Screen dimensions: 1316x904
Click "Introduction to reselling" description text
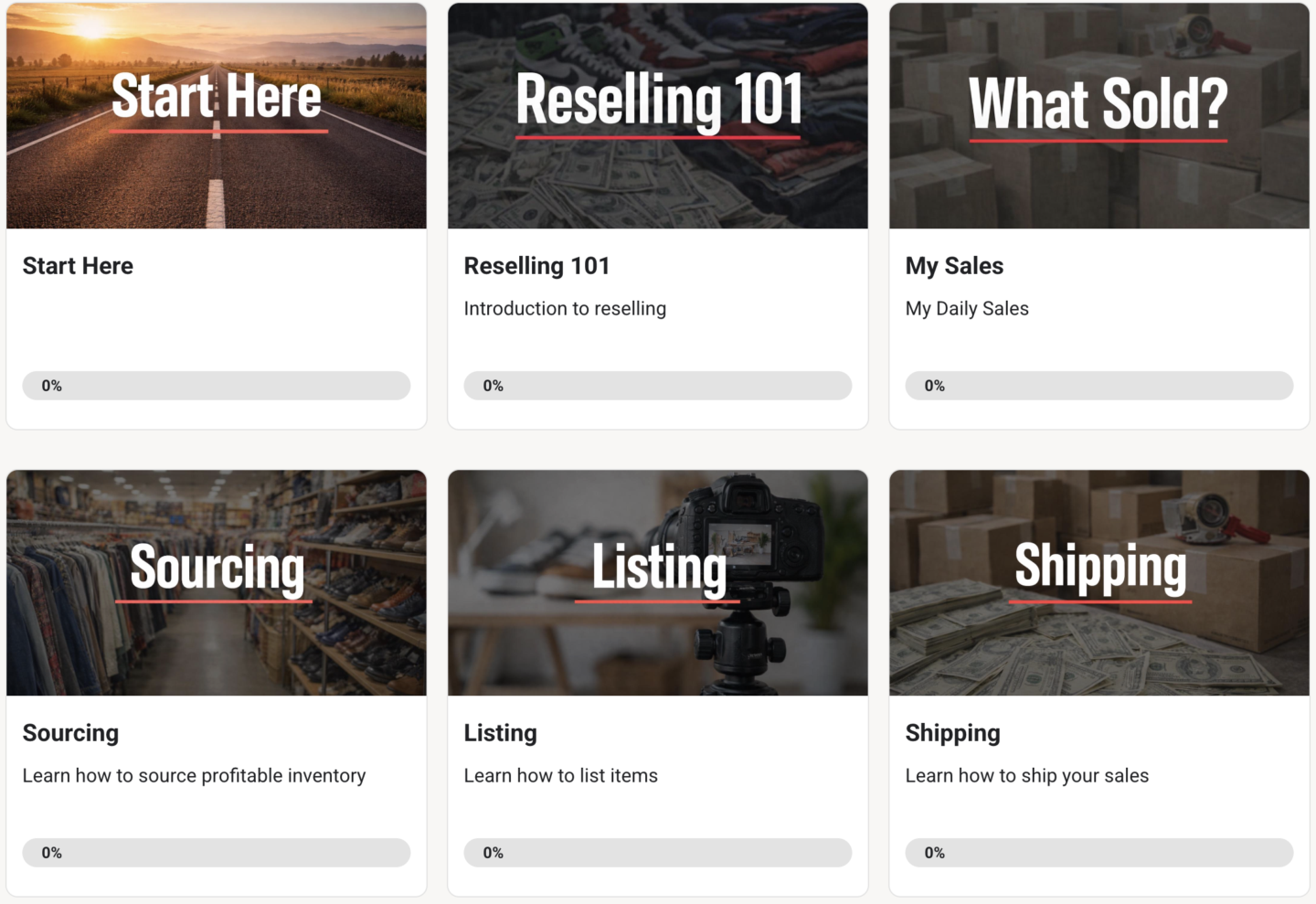(565, 309)
